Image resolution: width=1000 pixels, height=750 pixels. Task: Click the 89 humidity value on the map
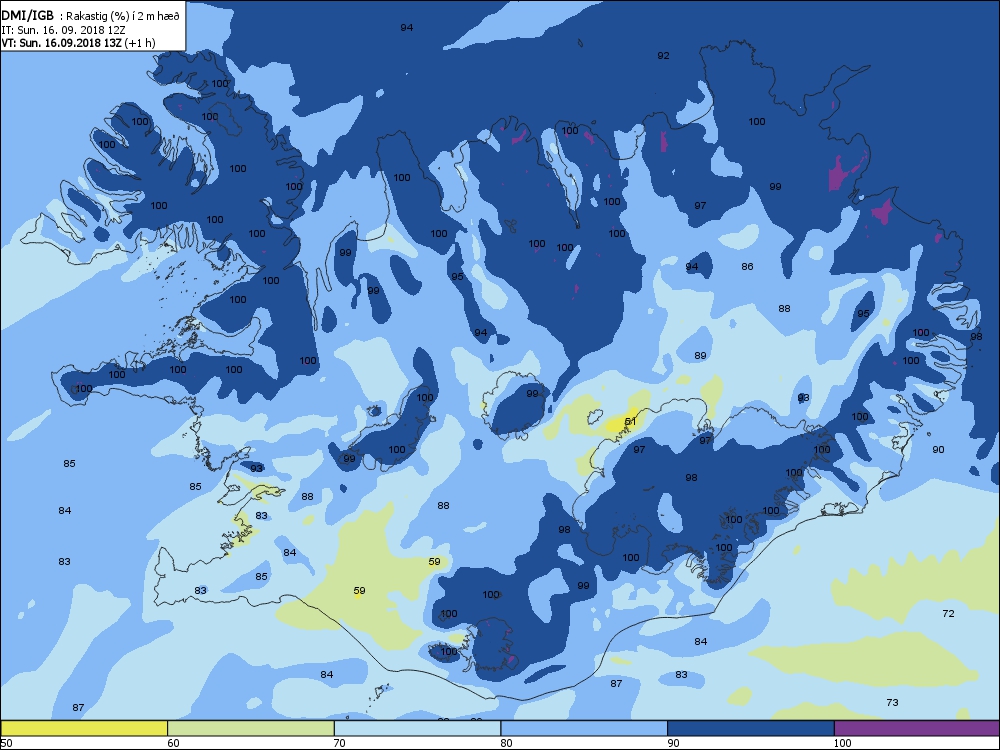(x=700, y=355)
